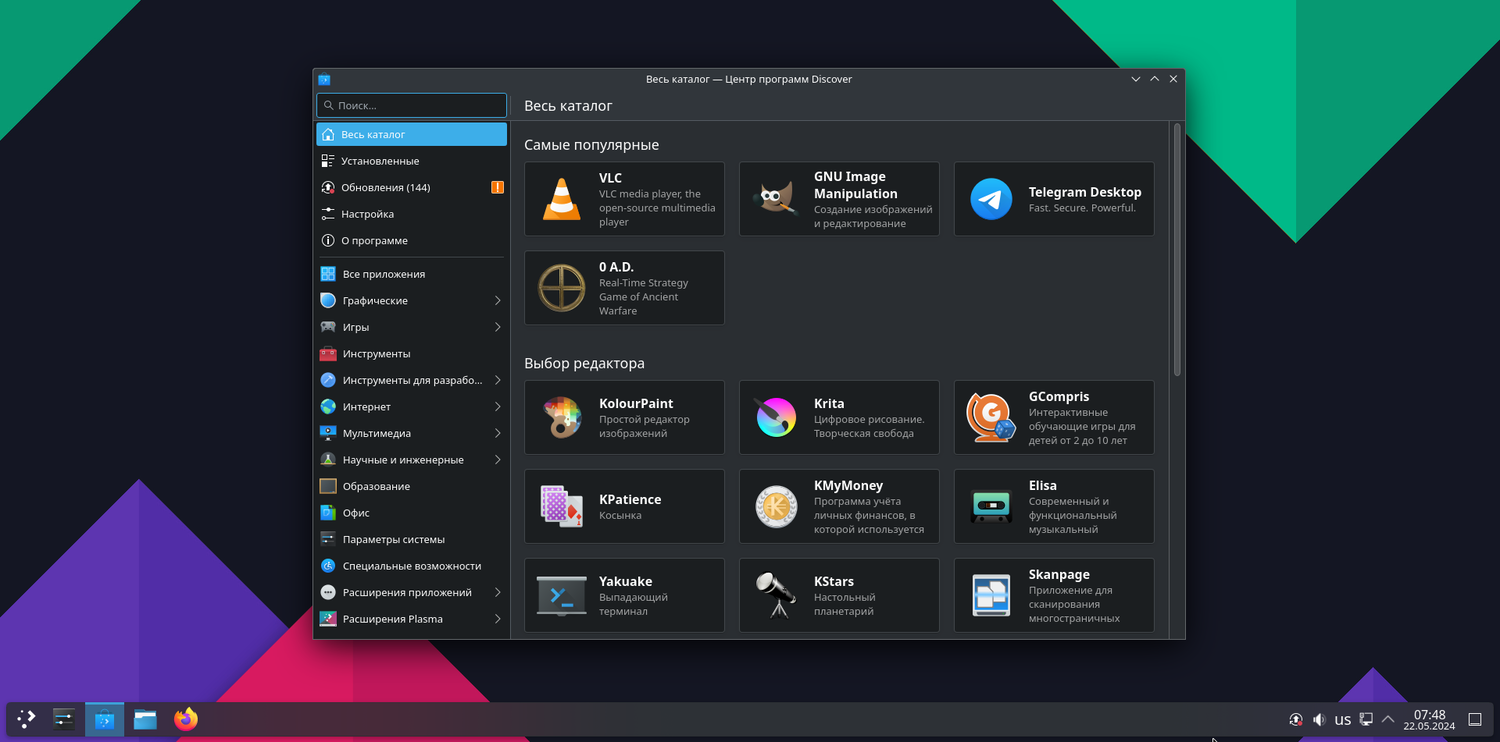This screenshot has width=1500, height=742.
Task: Open Обновления (144) in the sidebar
Action: (411, 187)
